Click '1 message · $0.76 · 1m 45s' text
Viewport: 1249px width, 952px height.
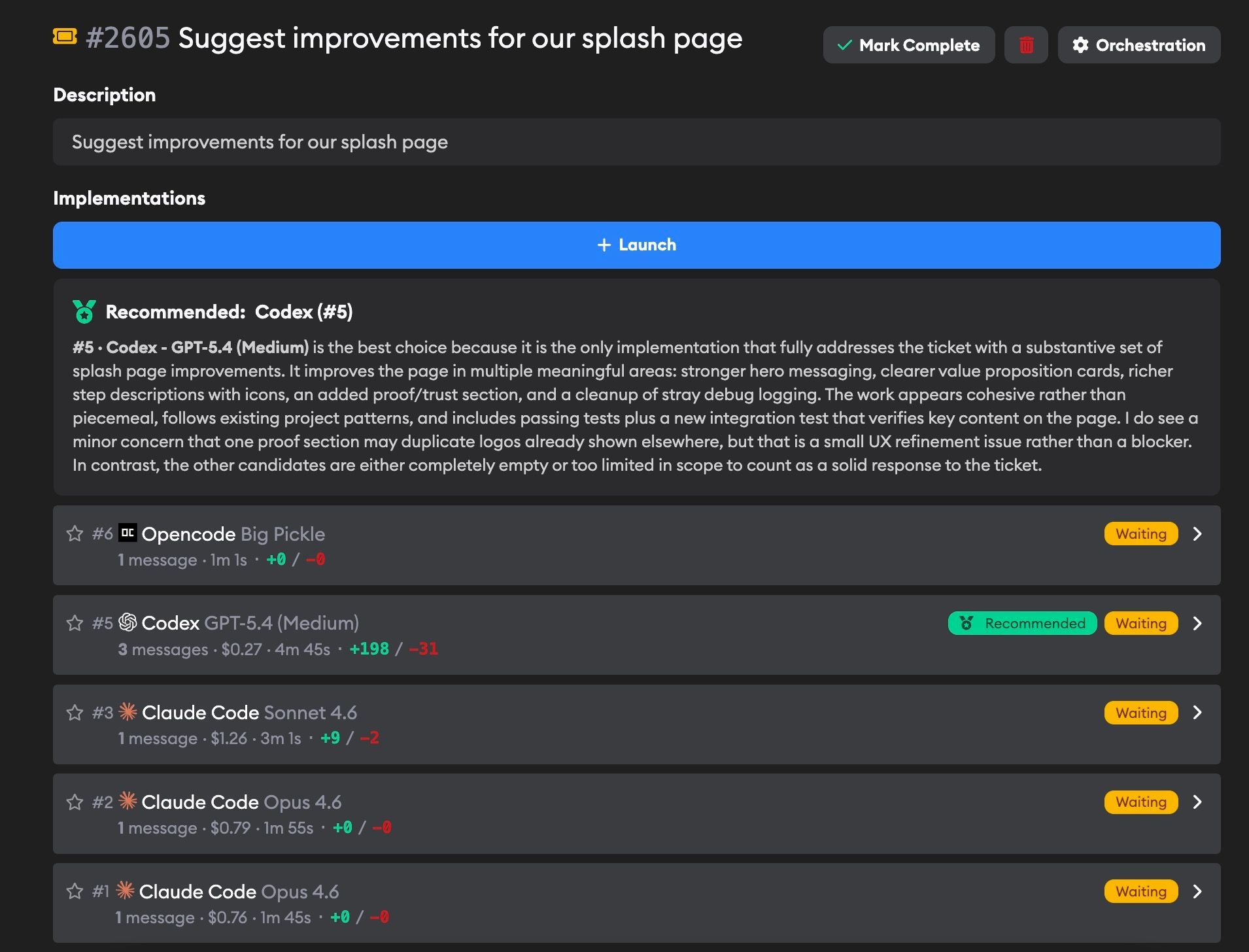coord(213,917)
